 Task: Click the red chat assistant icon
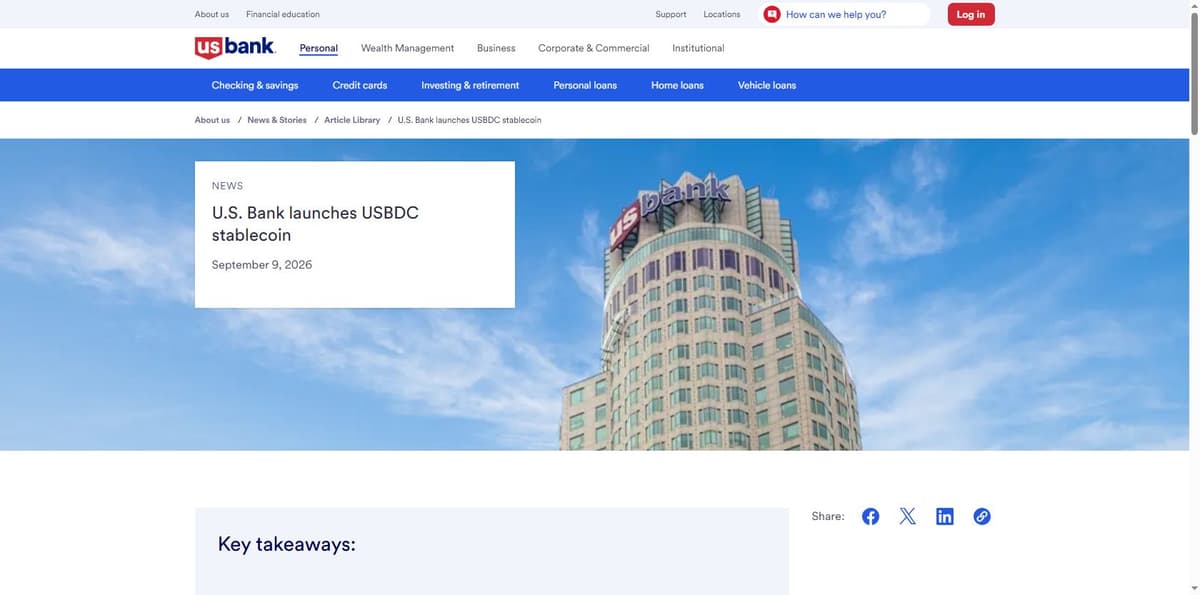coord(772,14)
